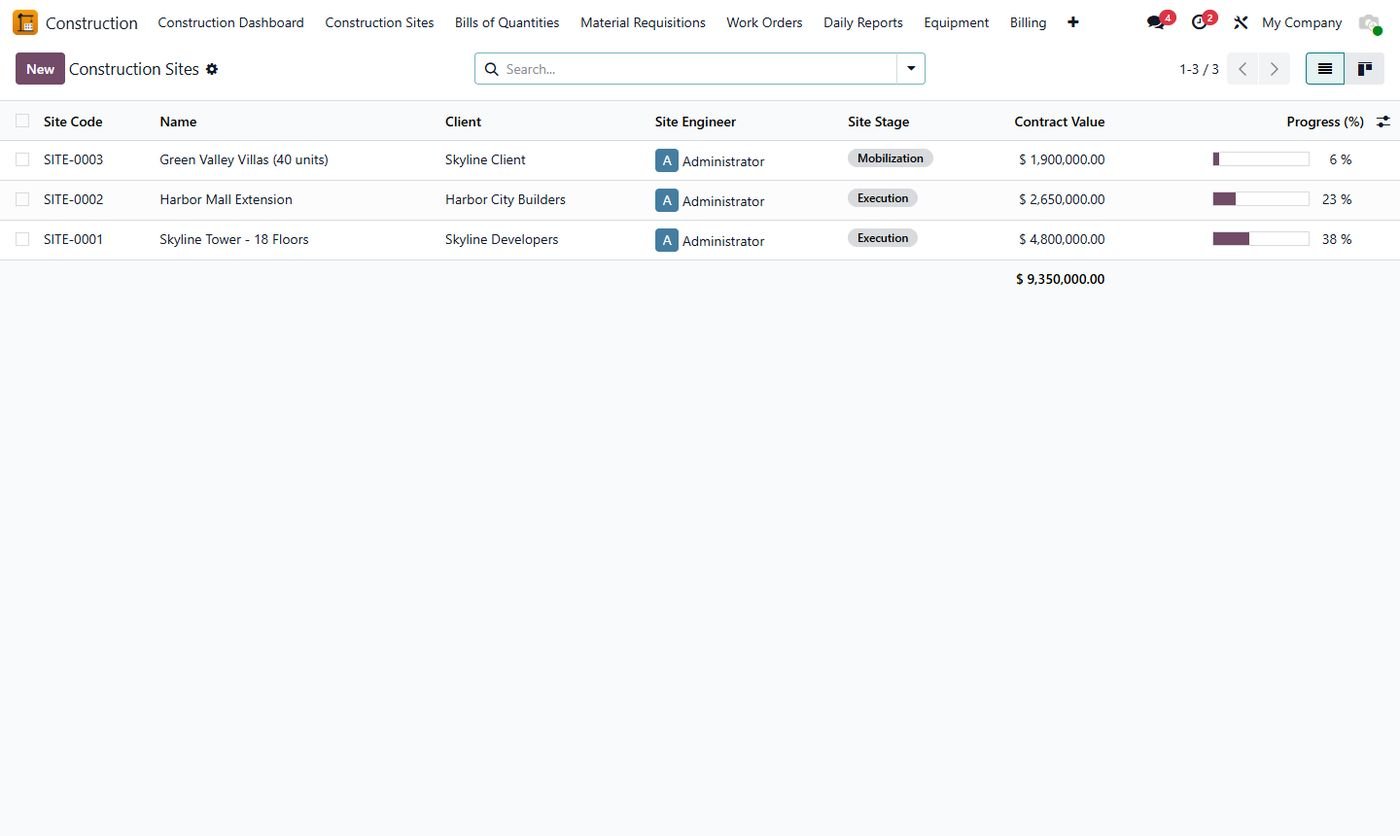Click Administrator avatar in SITE-0003 row
This screenshot has width=1400, height=836.
666,160
